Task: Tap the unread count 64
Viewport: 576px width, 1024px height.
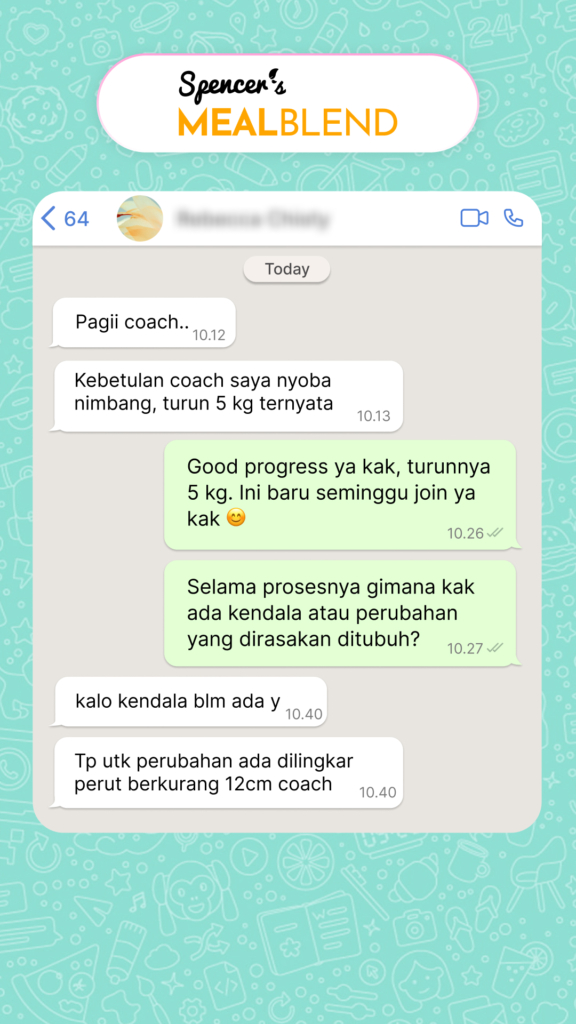Action: tap(76, 219)
